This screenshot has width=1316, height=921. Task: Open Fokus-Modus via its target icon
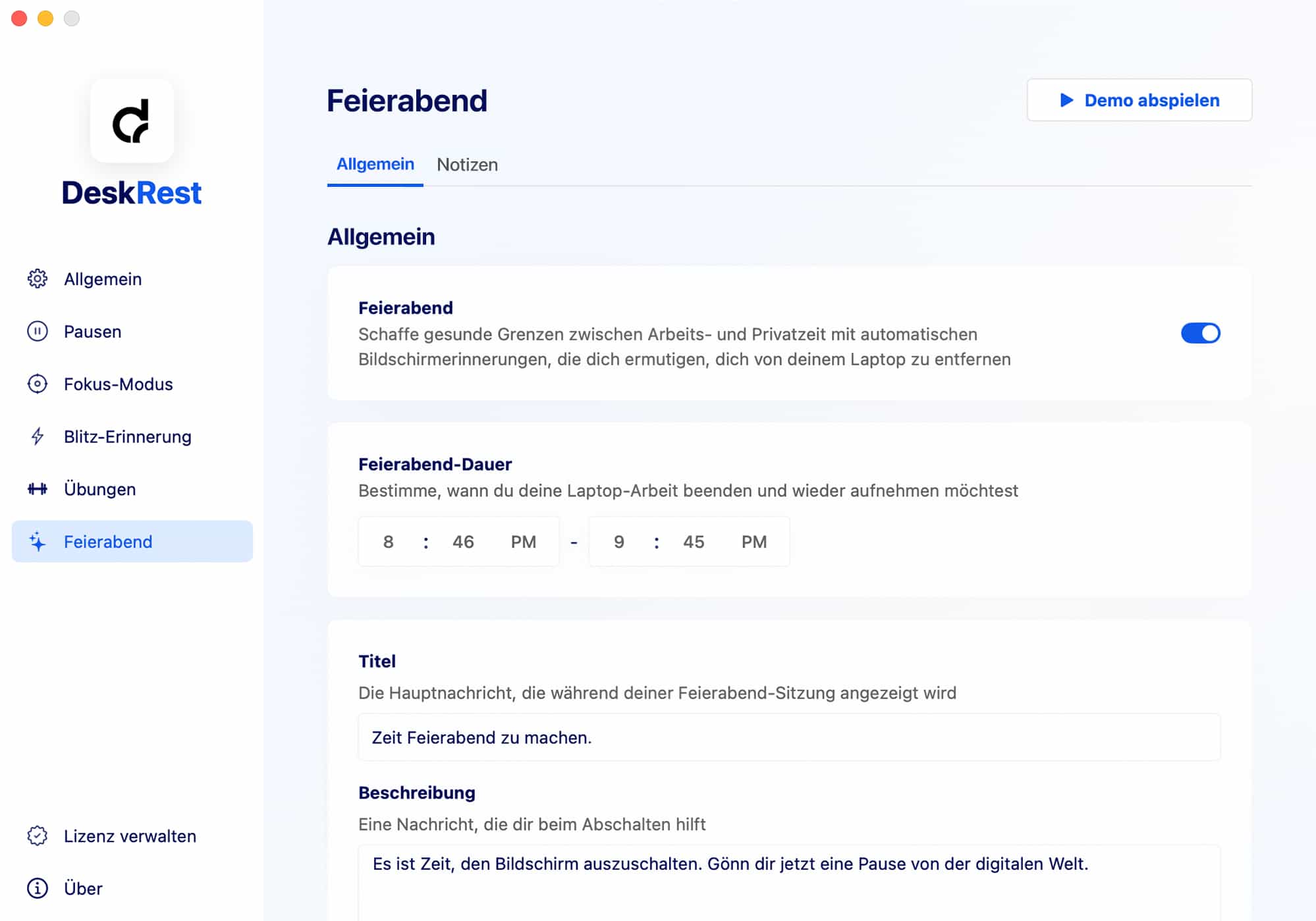tap(38, 384)
